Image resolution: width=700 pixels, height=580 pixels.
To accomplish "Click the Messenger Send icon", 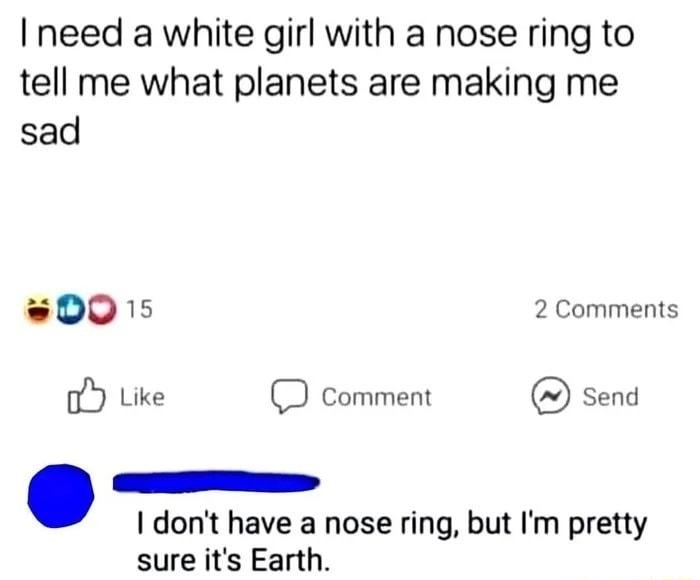I will coord(553,397).
